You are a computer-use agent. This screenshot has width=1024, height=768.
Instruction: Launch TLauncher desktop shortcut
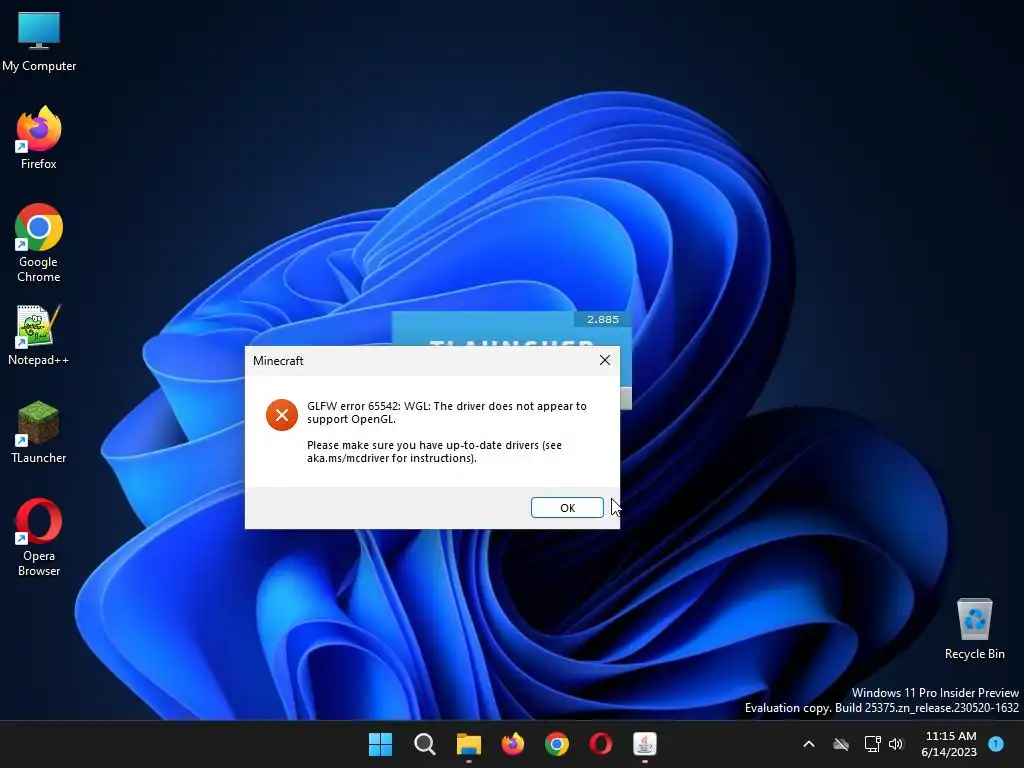[39, 432]
